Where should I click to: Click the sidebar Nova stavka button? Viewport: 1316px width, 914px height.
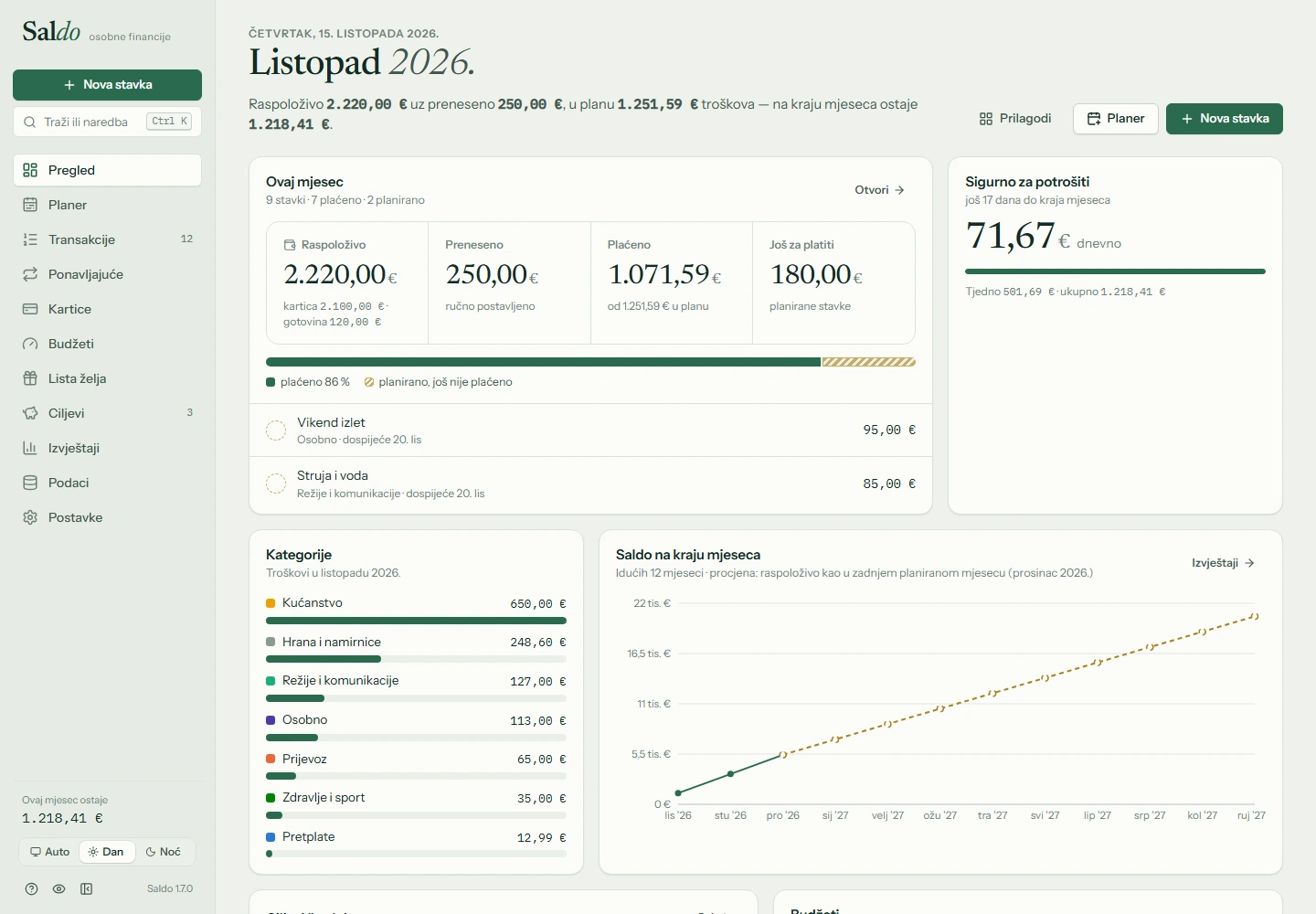click(x=107, y=85)
